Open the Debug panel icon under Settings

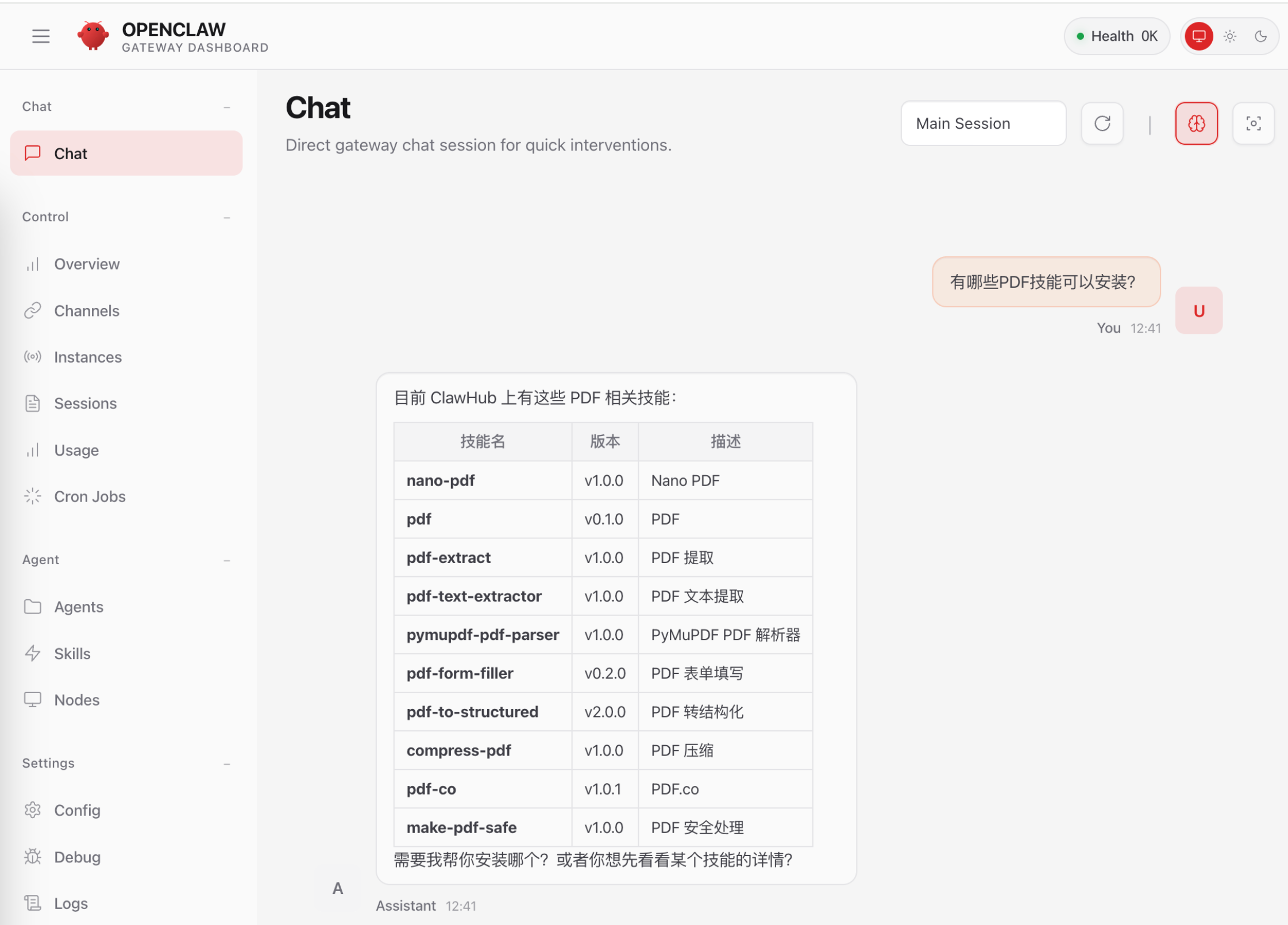click(x=33, y=857)
